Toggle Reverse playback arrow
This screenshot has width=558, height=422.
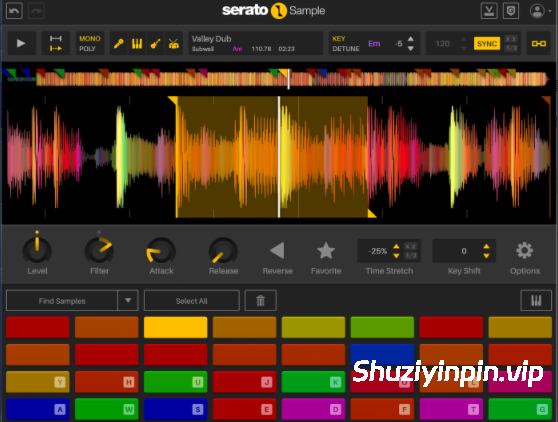tap(277, 250)
